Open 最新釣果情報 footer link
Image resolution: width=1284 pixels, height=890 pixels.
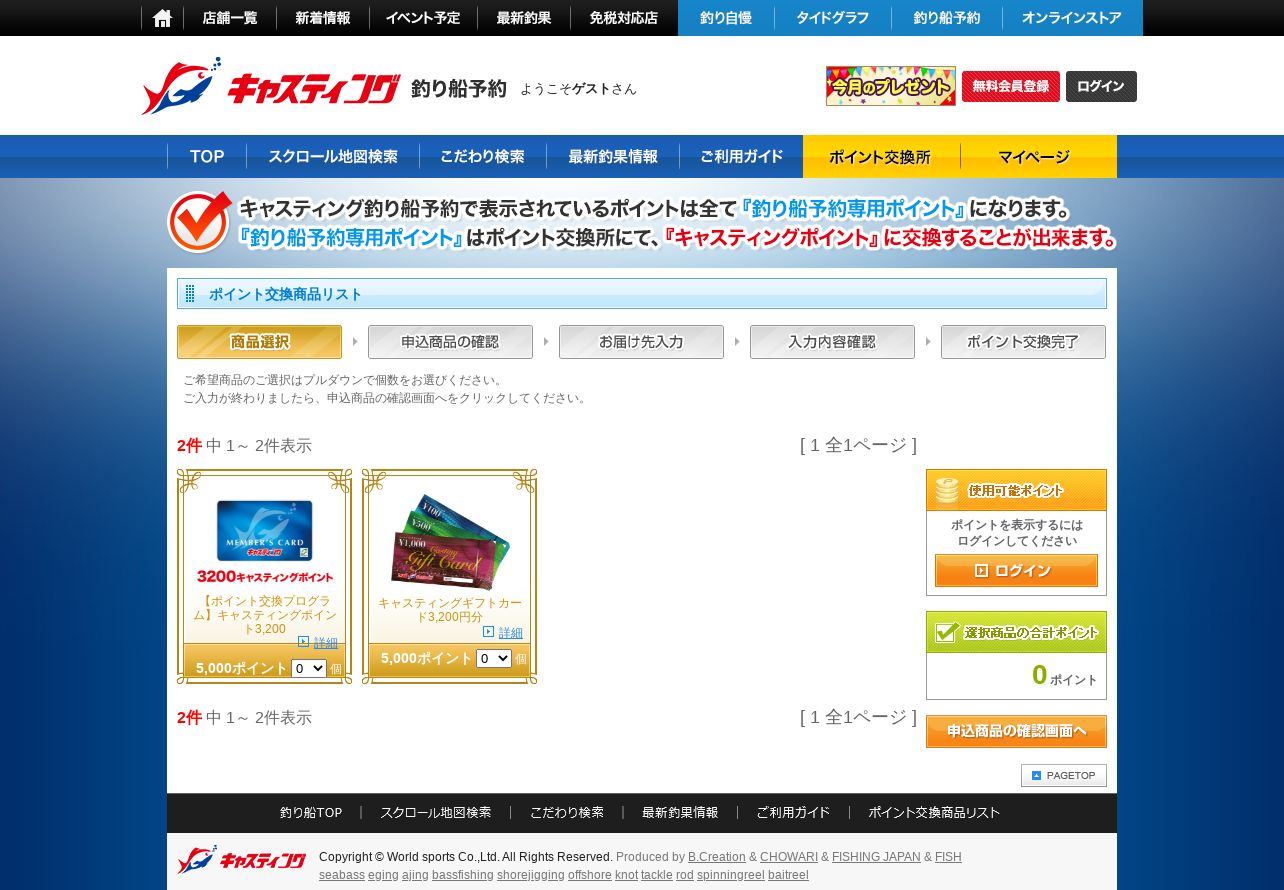tap(680, 813)
